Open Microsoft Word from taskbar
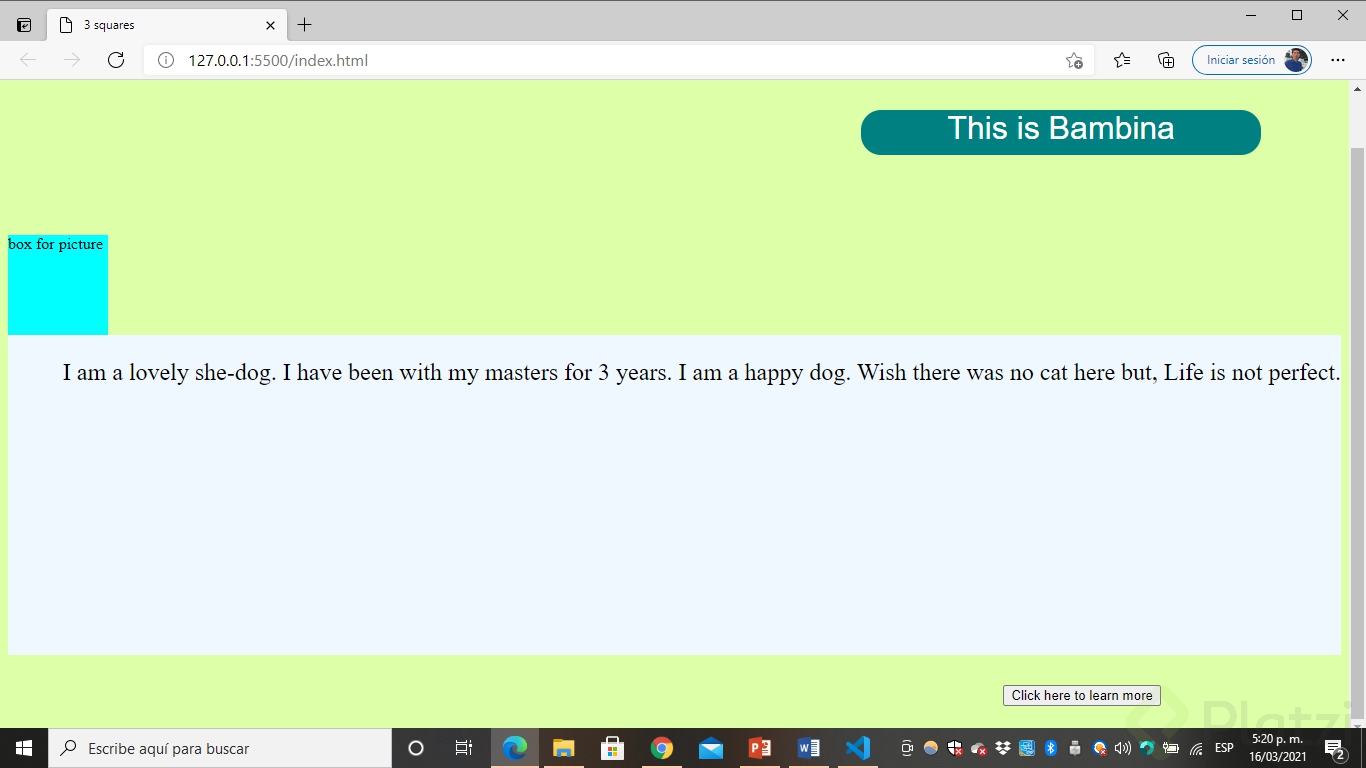The height and width of the screenshot is (768, 1366). point(809,748)
